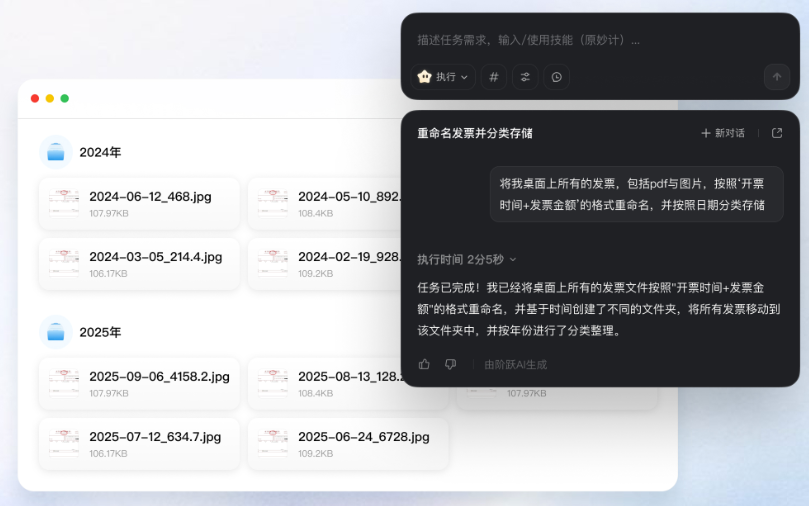Minimize the file window with yellow button
This screenshot has width=809, height=506.
click(x=50, y=99)
